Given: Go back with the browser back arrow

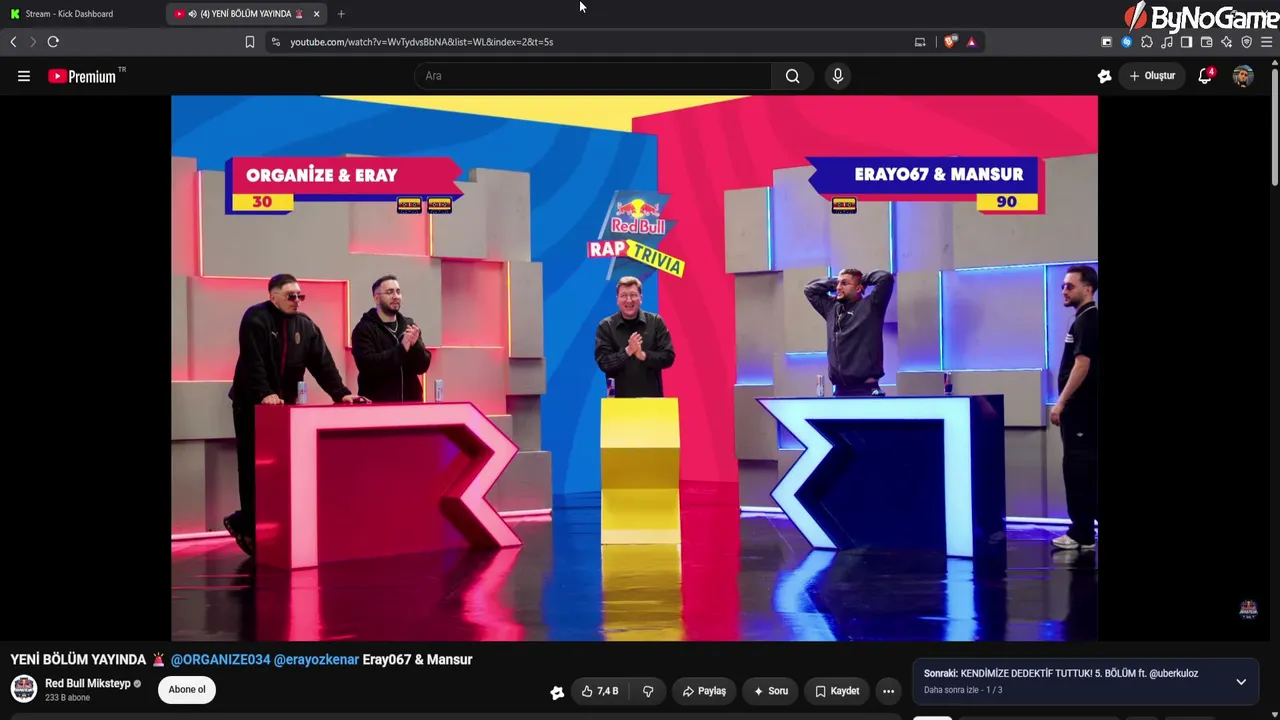Looking at the screenshot, I should tap(13, 42).
